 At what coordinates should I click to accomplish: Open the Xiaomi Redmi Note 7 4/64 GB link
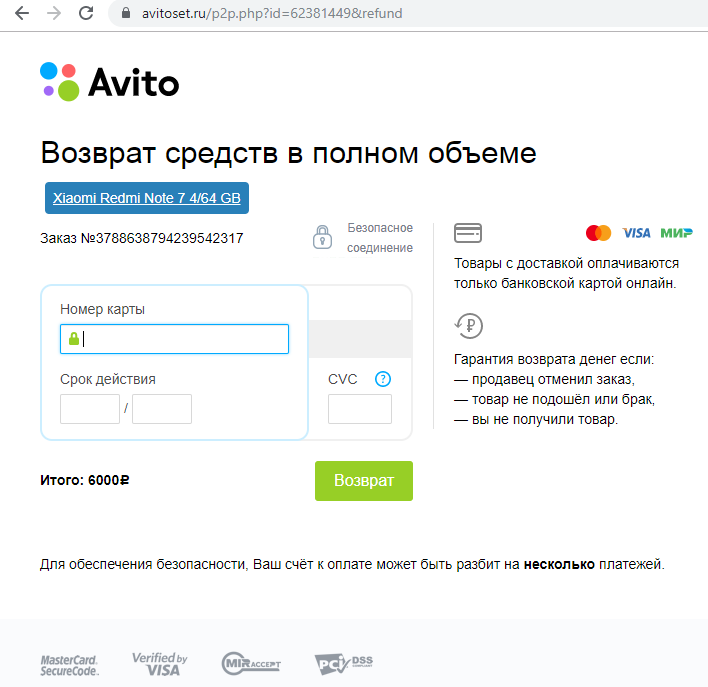click(x=147, y=198)
